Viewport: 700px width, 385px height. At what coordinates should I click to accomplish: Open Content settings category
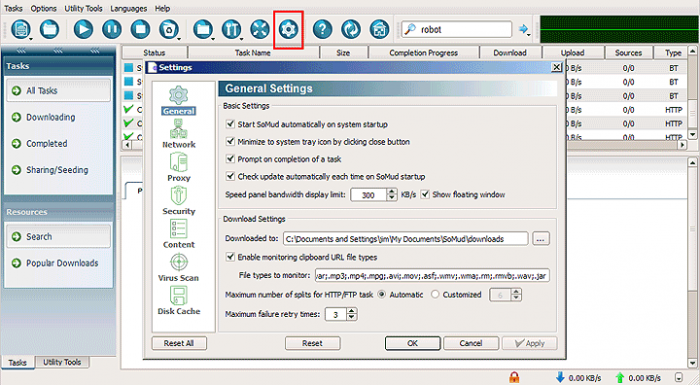[x=179, y=234]
